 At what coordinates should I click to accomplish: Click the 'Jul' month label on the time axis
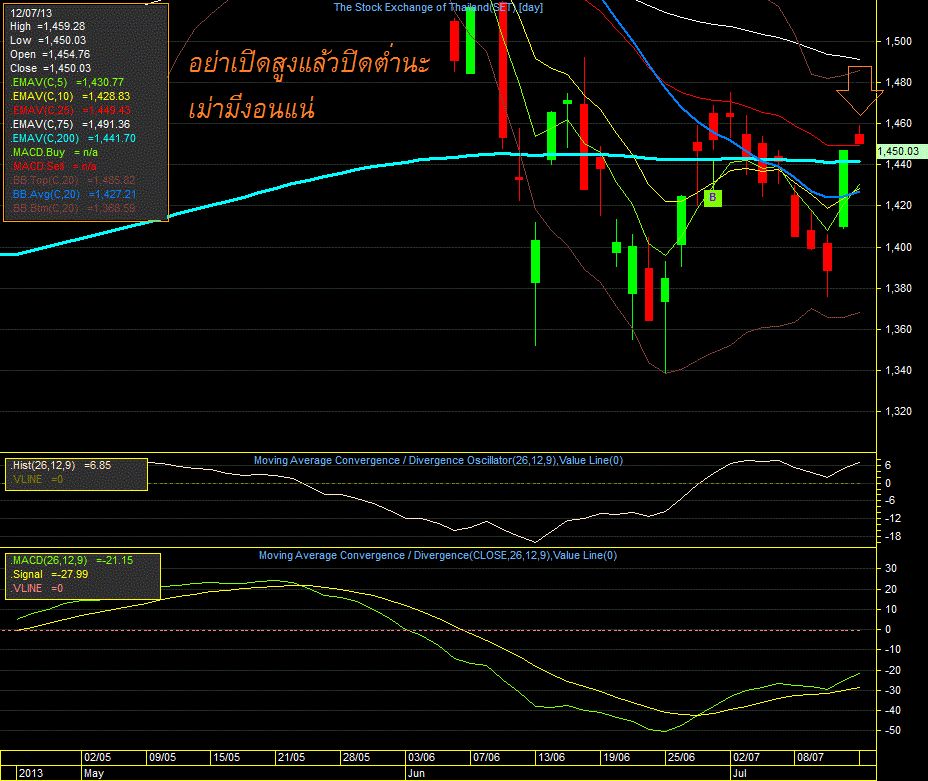[x=739, y=773]
